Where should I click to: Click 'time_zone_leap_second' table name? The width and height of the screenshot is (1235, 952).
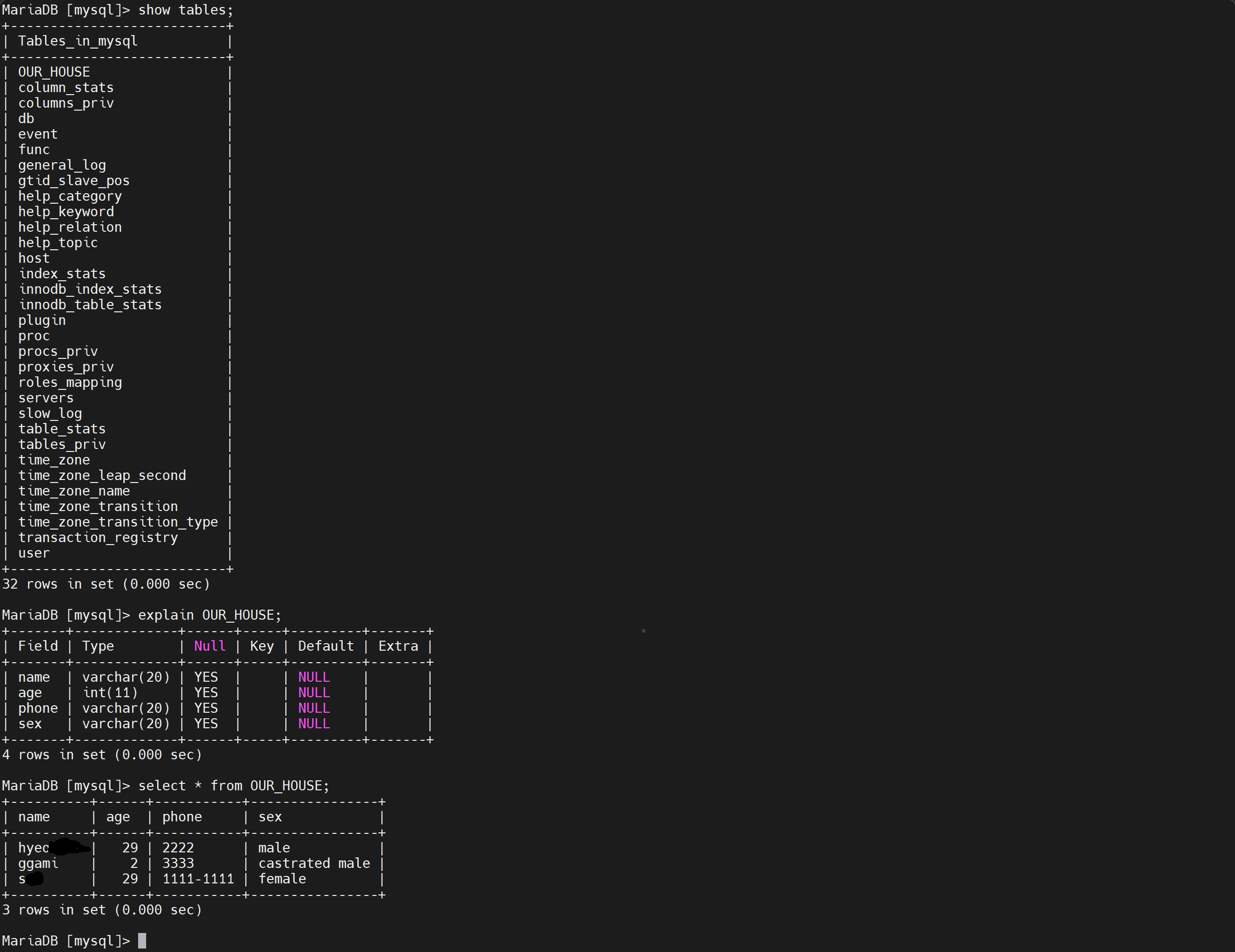point(102,475)
